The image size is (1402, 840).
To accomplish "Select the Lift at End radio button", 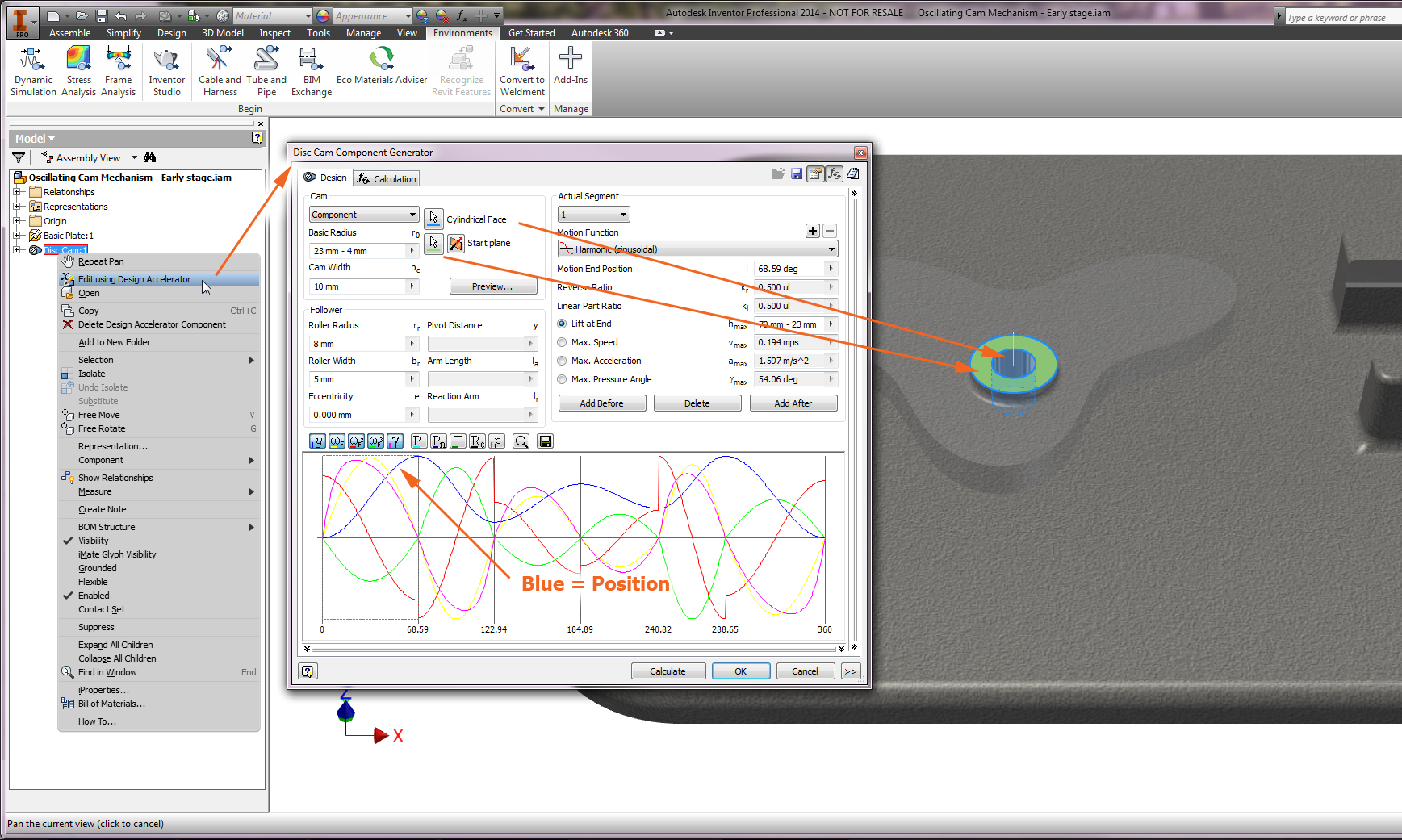I will [562, 324].
